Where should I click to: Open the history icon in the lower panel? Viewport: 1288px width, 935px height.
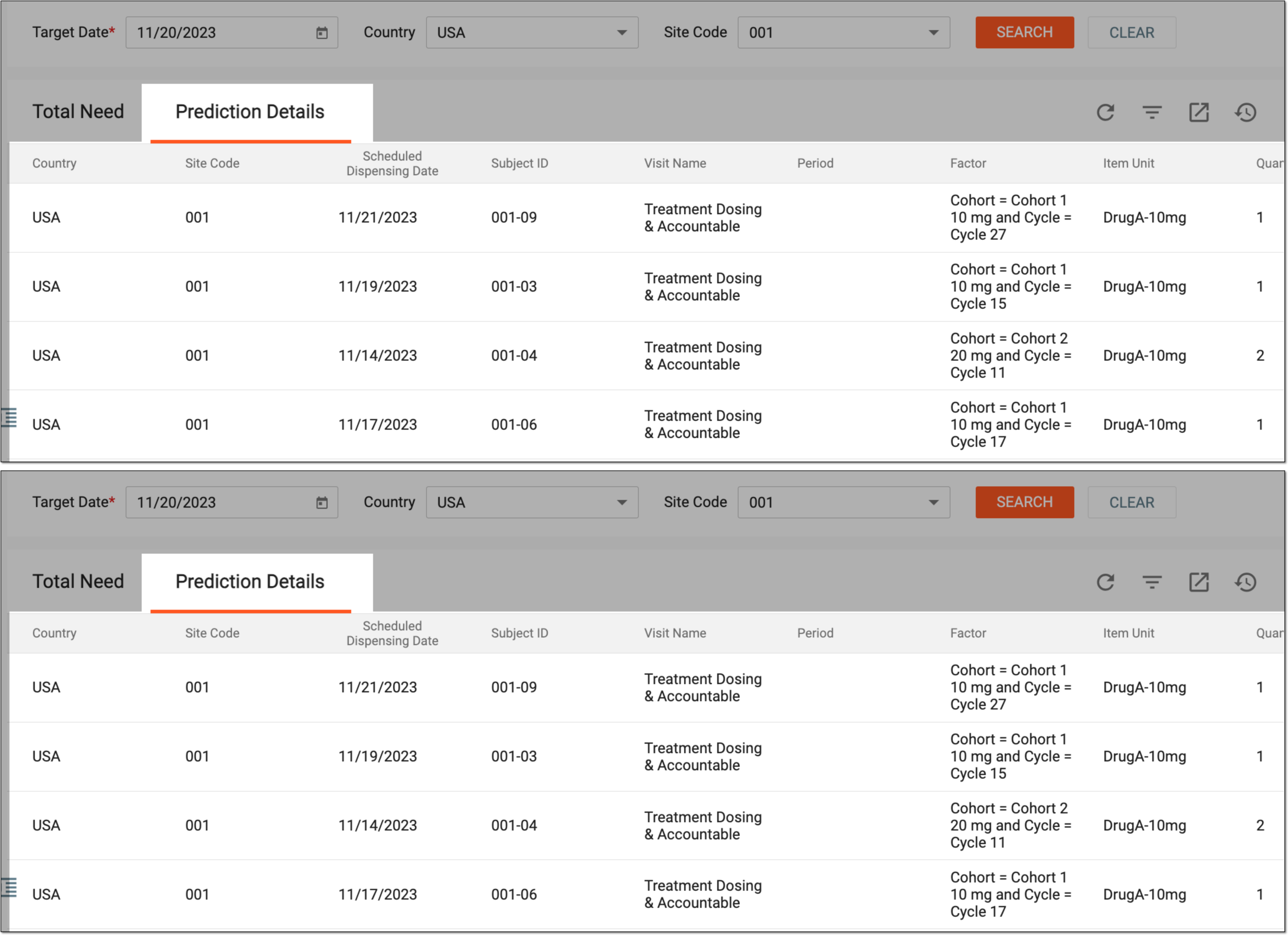(1245, 582)
